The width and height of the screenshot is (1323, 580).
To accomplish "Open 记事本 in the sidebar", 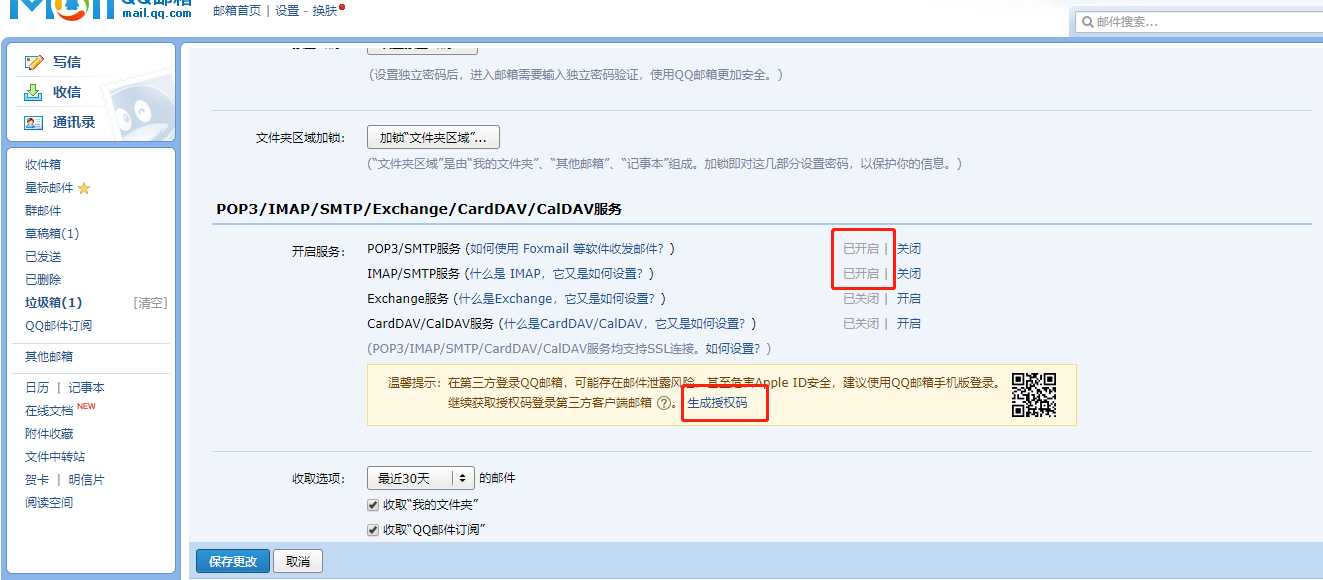I will pos(86,388).
